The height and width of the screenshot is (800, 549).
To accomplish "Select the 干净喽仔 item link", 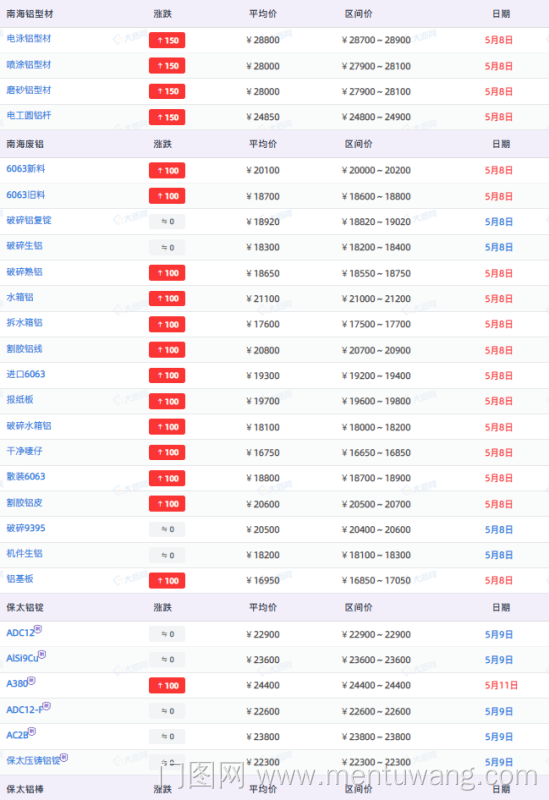I will (24, 451).
